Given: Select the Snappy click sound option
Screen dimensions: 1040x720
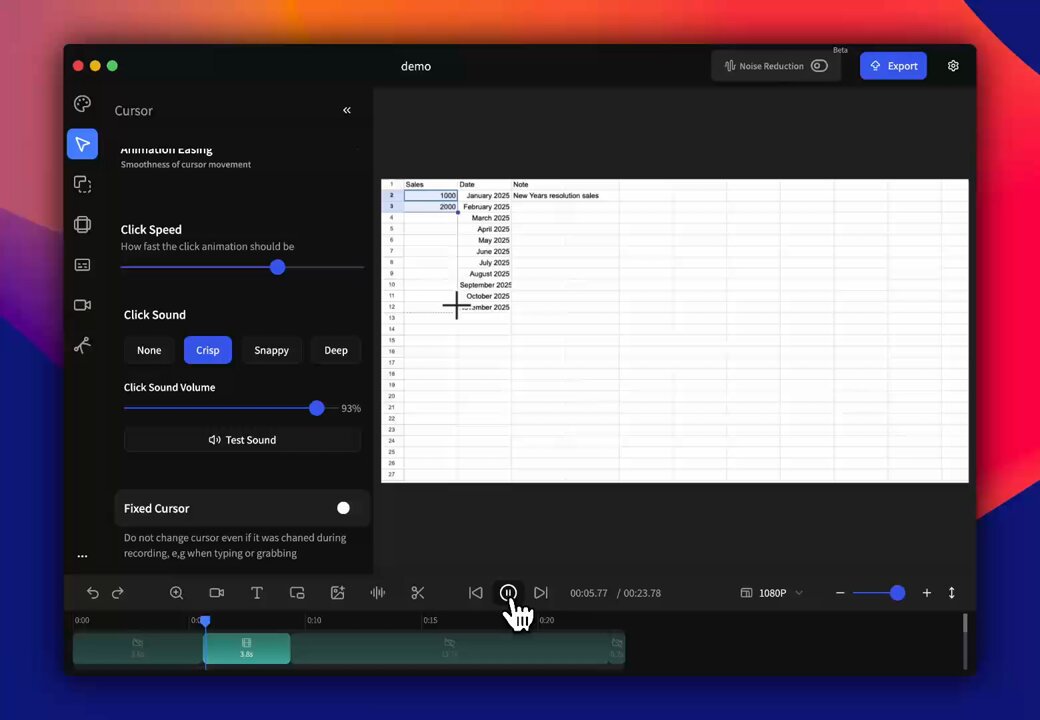Looking at the screenshot, I should pos(271,350).
